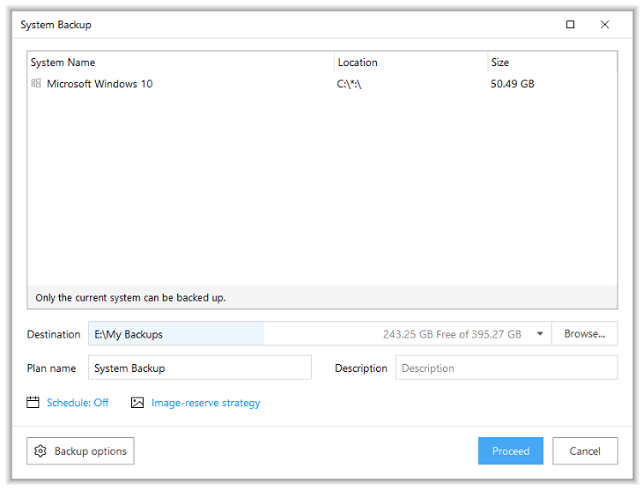Click the Description label
Screen dimensions: 640x490
(x=361, y=368)
